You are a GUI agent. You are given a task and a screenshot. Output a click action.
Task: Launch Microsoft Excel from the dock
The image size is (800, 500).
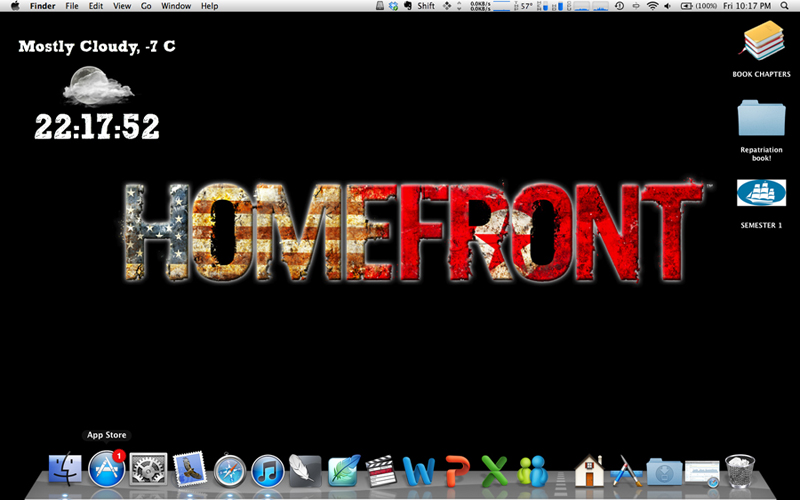[494, 471]
